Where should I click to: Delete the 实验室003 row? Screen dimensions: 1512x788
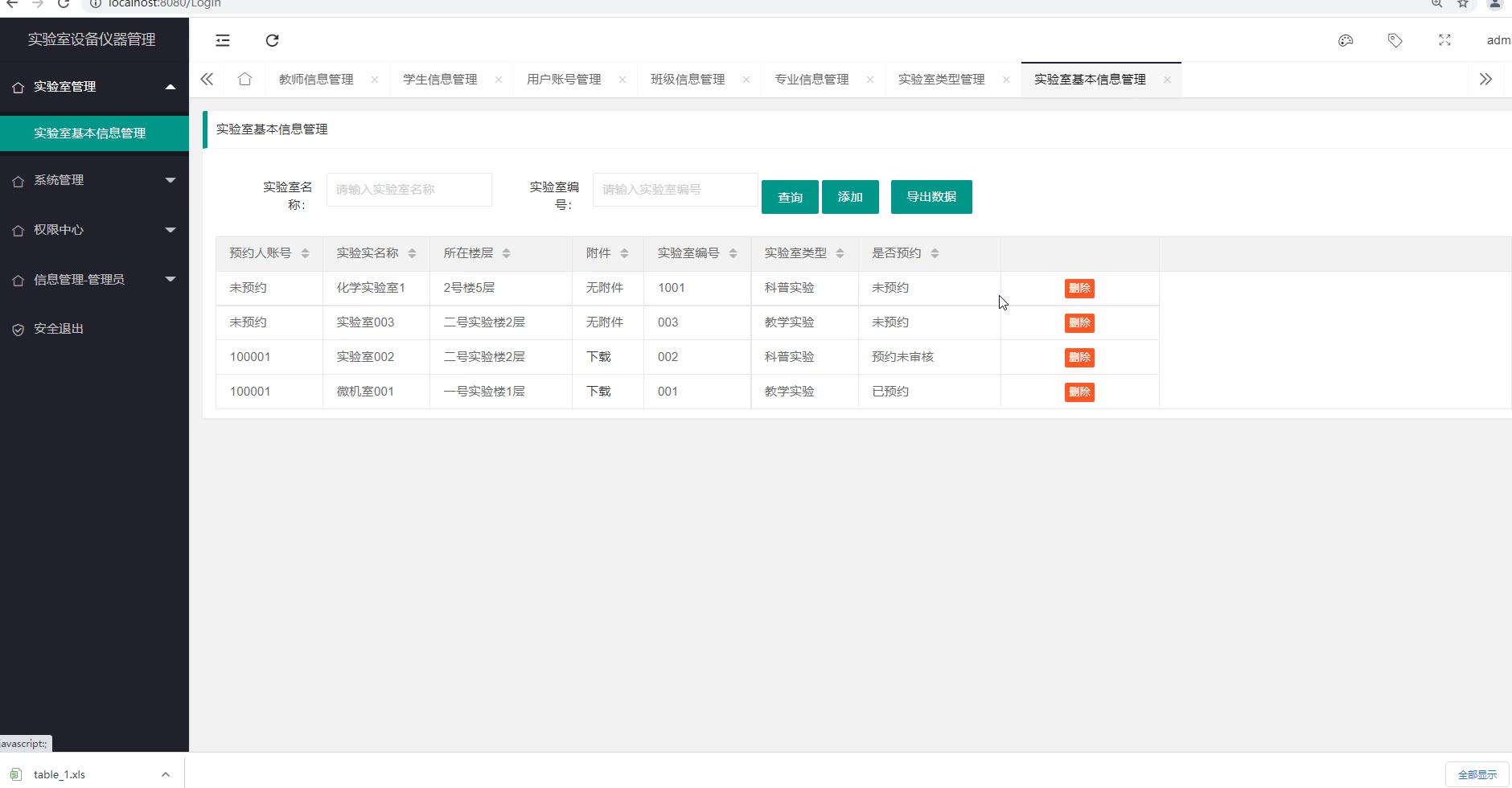1079,323
